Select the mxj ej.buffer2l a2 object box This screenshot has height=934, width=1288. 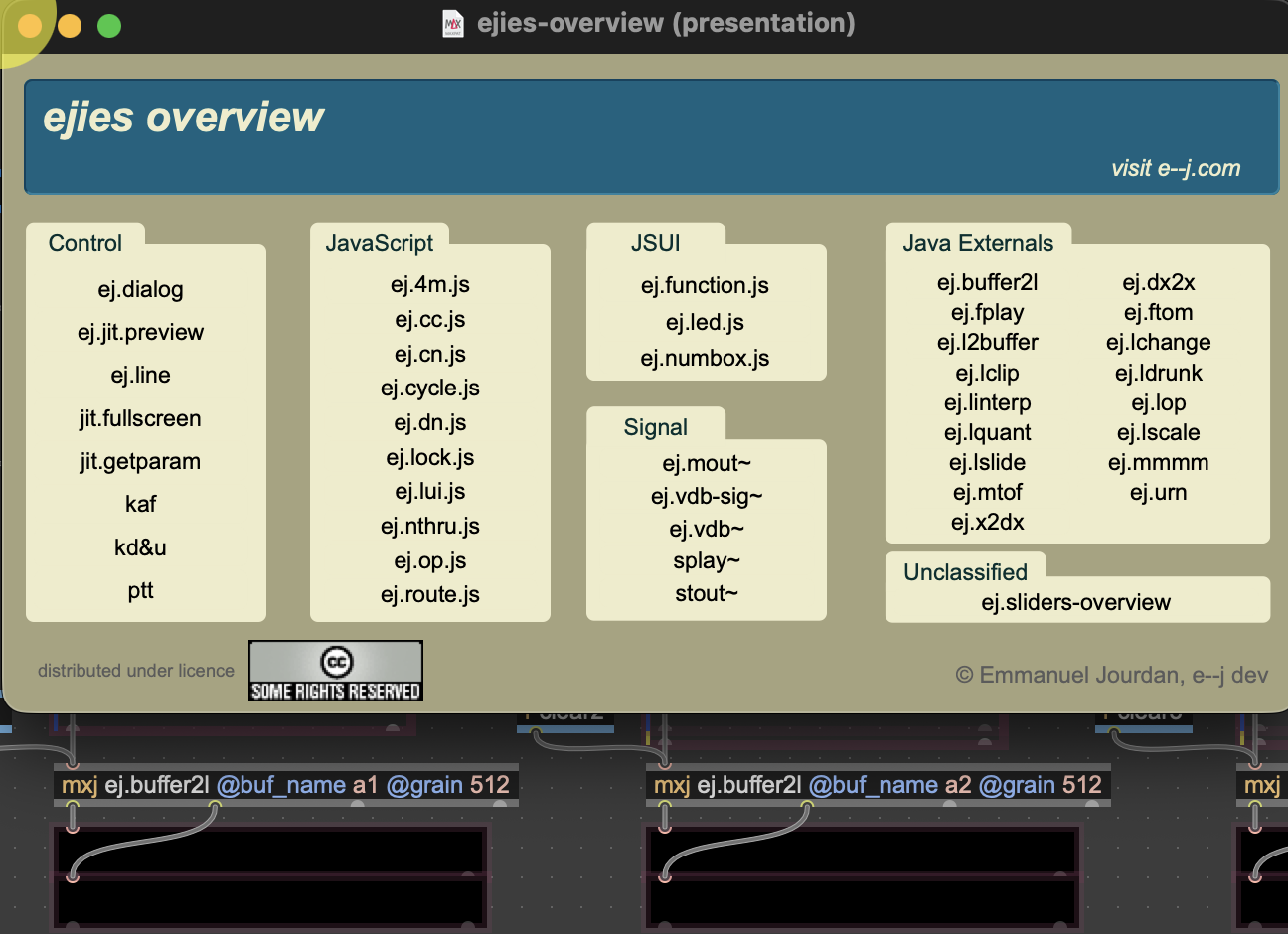tap(878, 785)
